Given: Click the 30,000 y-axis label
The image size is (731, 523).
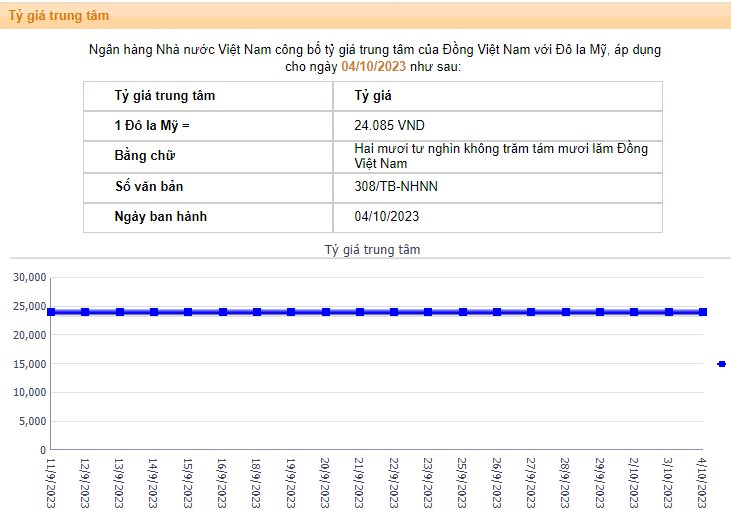Looking at the screenshot, I should click(29, 277).
